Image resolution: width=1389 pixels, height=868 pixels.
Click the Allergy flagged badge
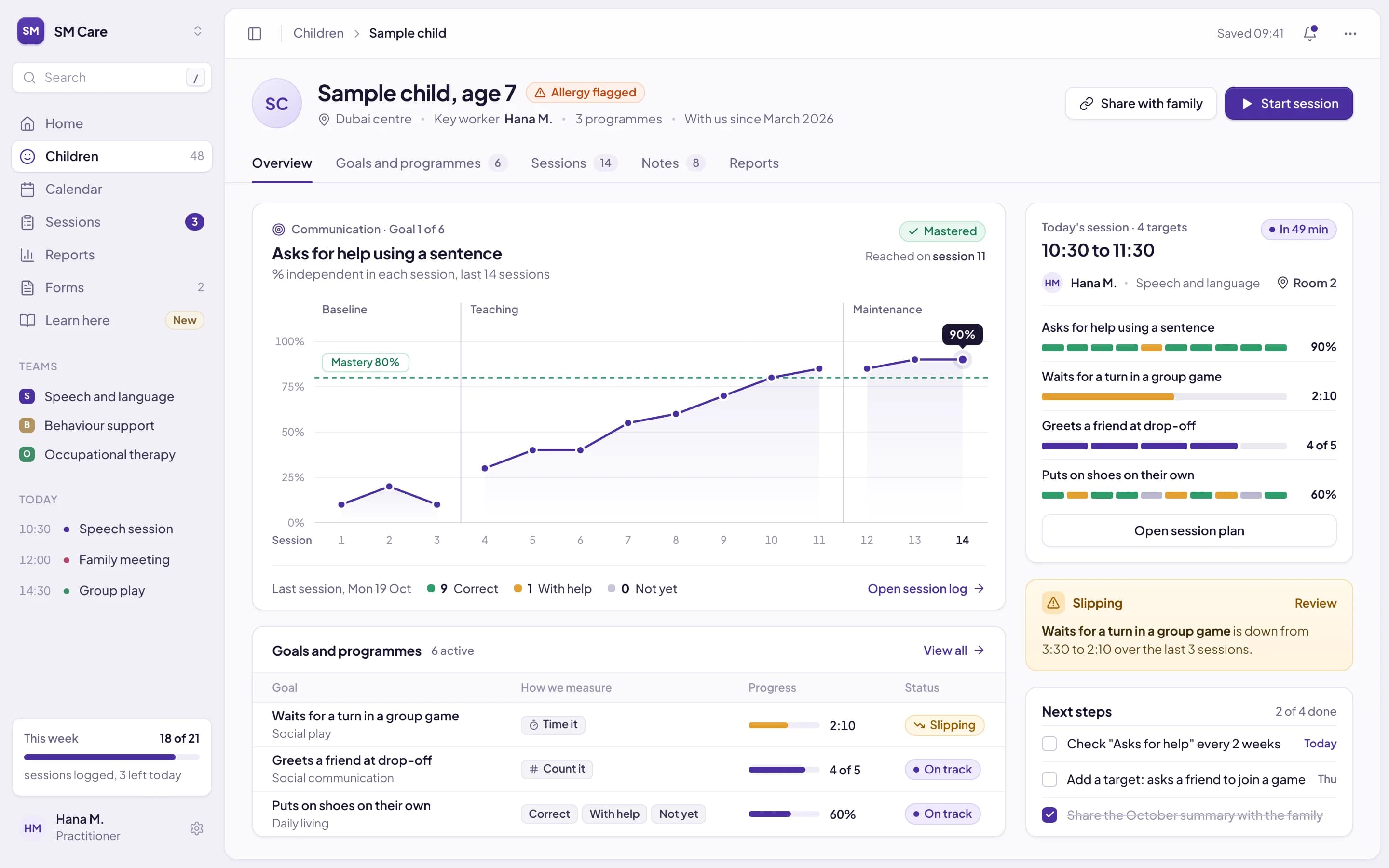click(585, 93)
